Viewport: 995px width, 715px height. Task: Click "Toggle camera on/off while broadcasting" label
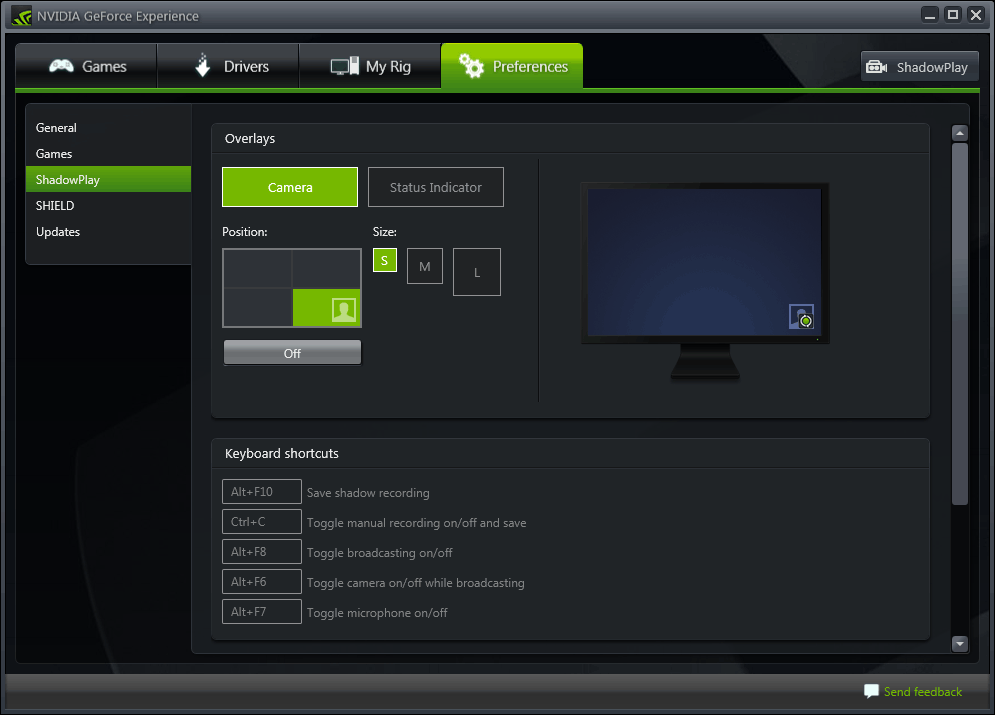(x=416, y=582)
